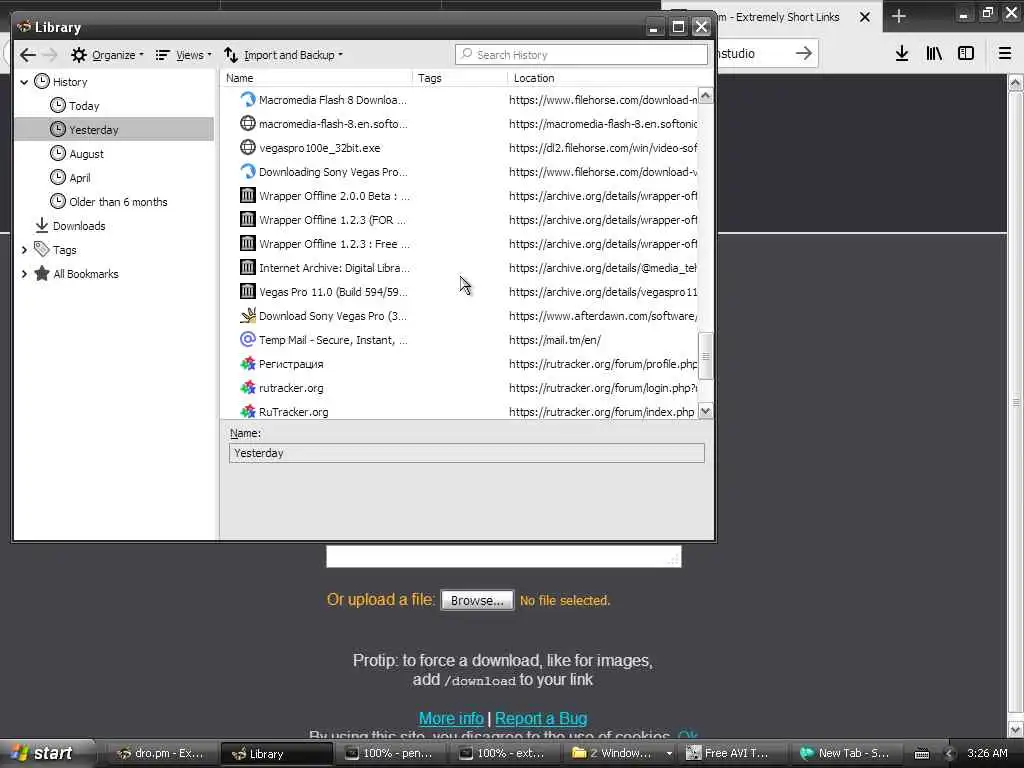Select RuTracker.org index entry

click(460, 411)
